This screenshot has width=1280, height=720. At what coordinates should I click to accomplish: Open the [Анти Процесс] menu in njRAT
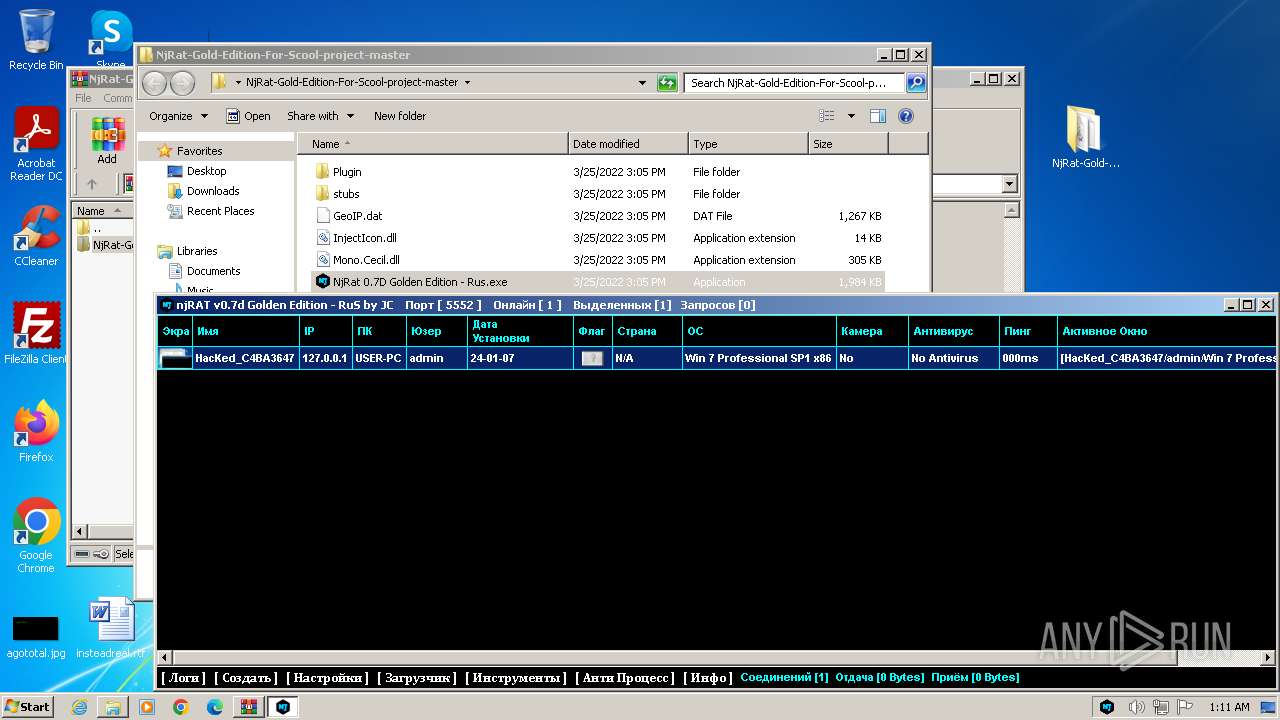click(x=626, y=678)
